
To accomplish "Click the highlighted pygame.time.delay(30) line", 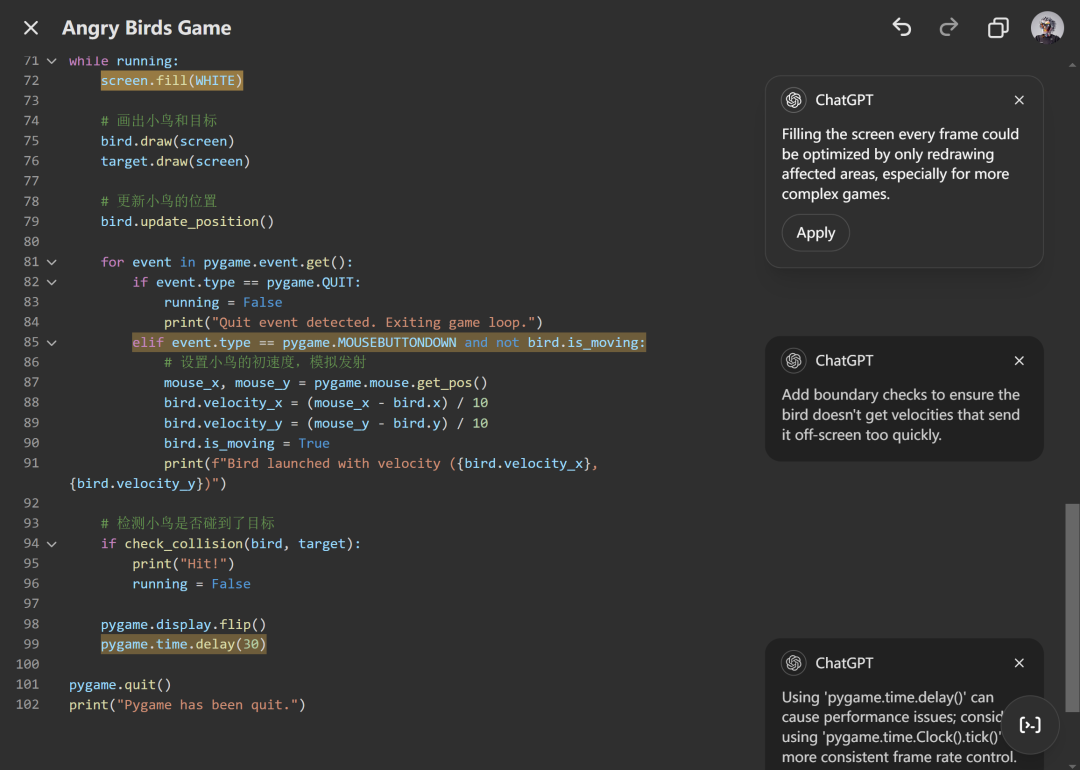I will tap(183, 644).
